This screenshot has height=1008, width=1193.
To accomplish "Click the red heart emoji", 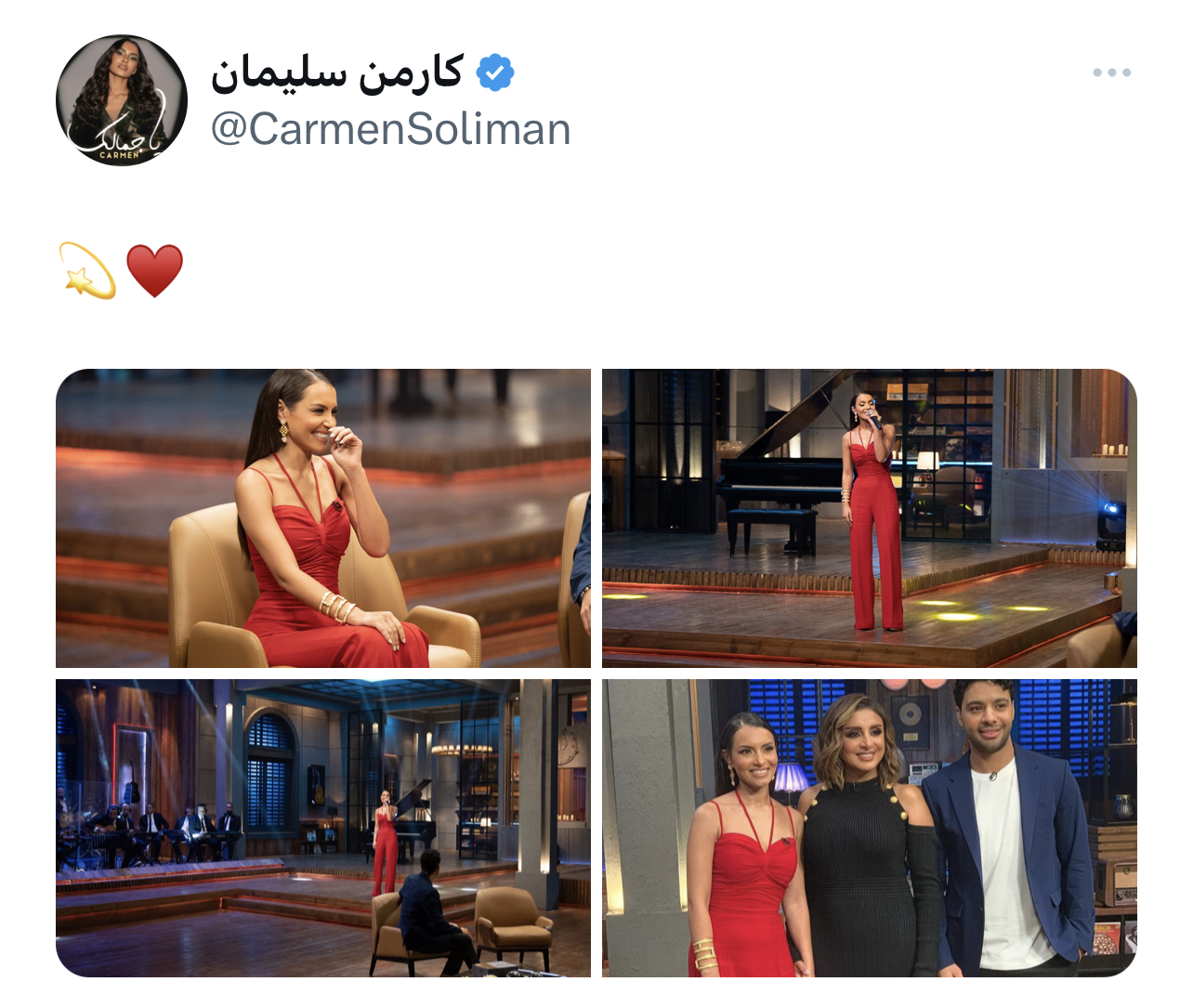I will [154, 270].
